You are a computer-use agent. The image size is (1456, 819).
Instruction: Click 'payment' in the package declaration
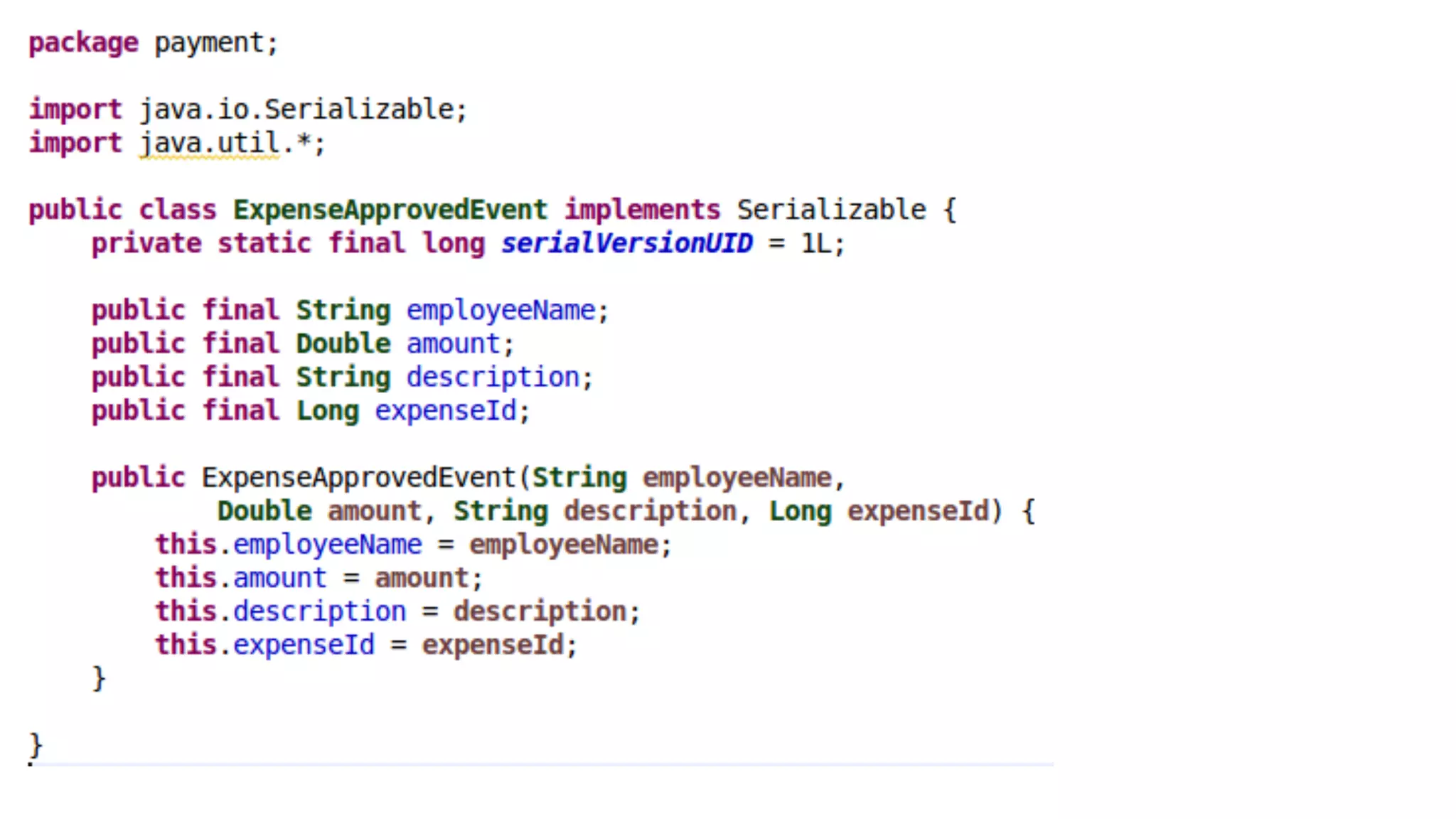click(208, 43)
